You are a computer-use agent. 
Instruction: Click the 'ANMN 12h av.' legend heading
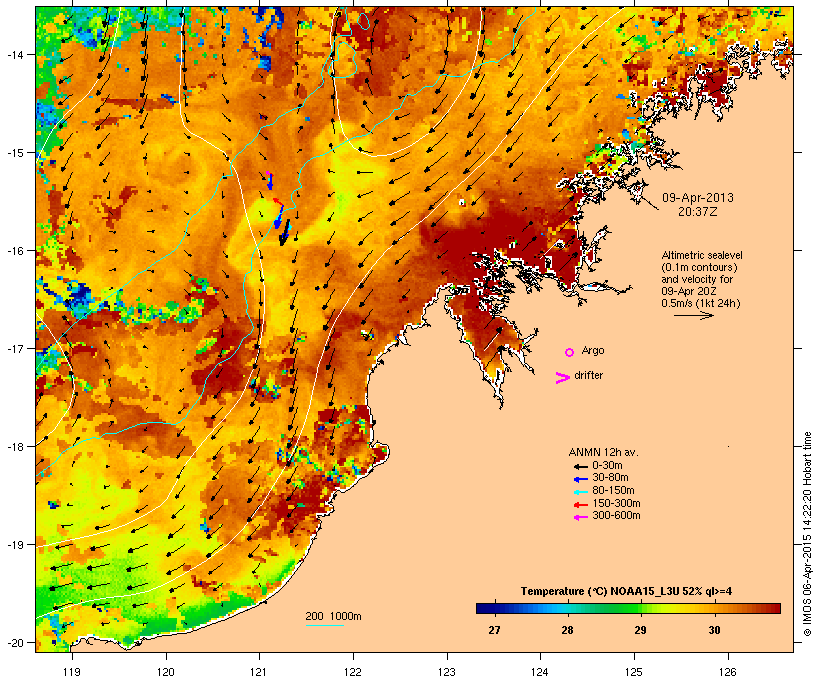coord(603,452)
